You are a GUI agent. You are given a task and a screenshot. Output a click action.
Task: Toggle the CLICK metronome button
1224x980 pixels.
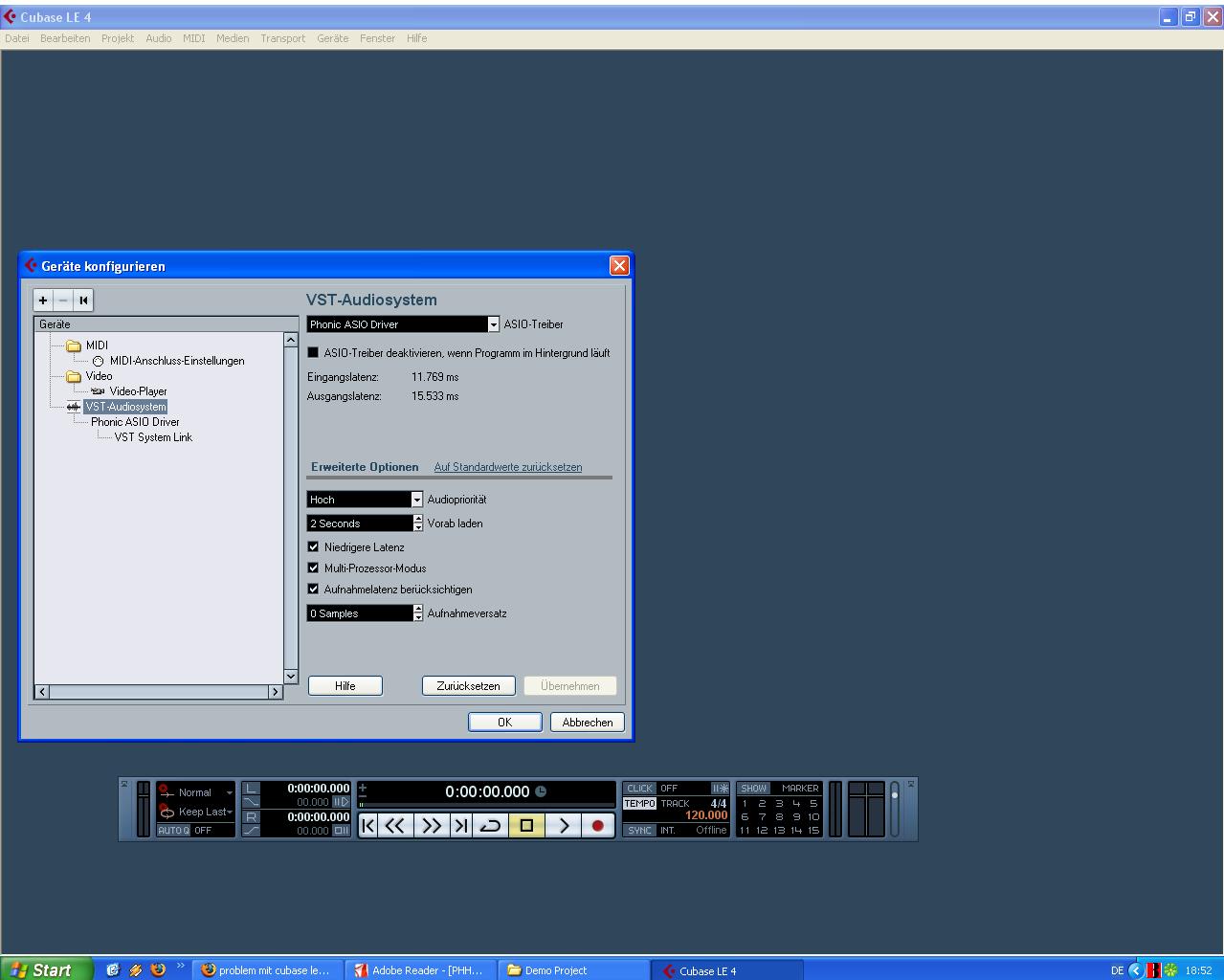[639, 789]
